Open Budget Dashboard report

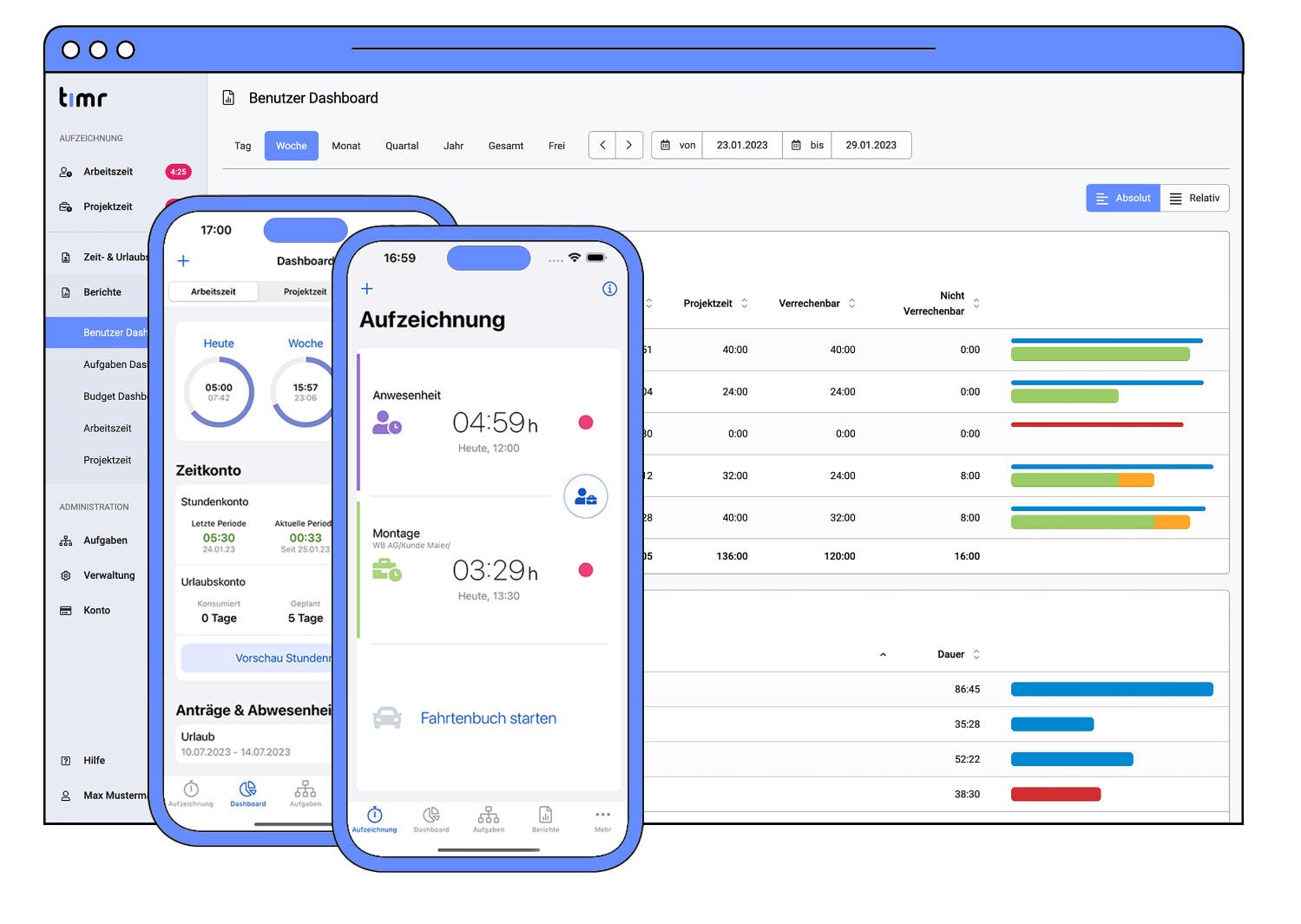click(115, 396)
